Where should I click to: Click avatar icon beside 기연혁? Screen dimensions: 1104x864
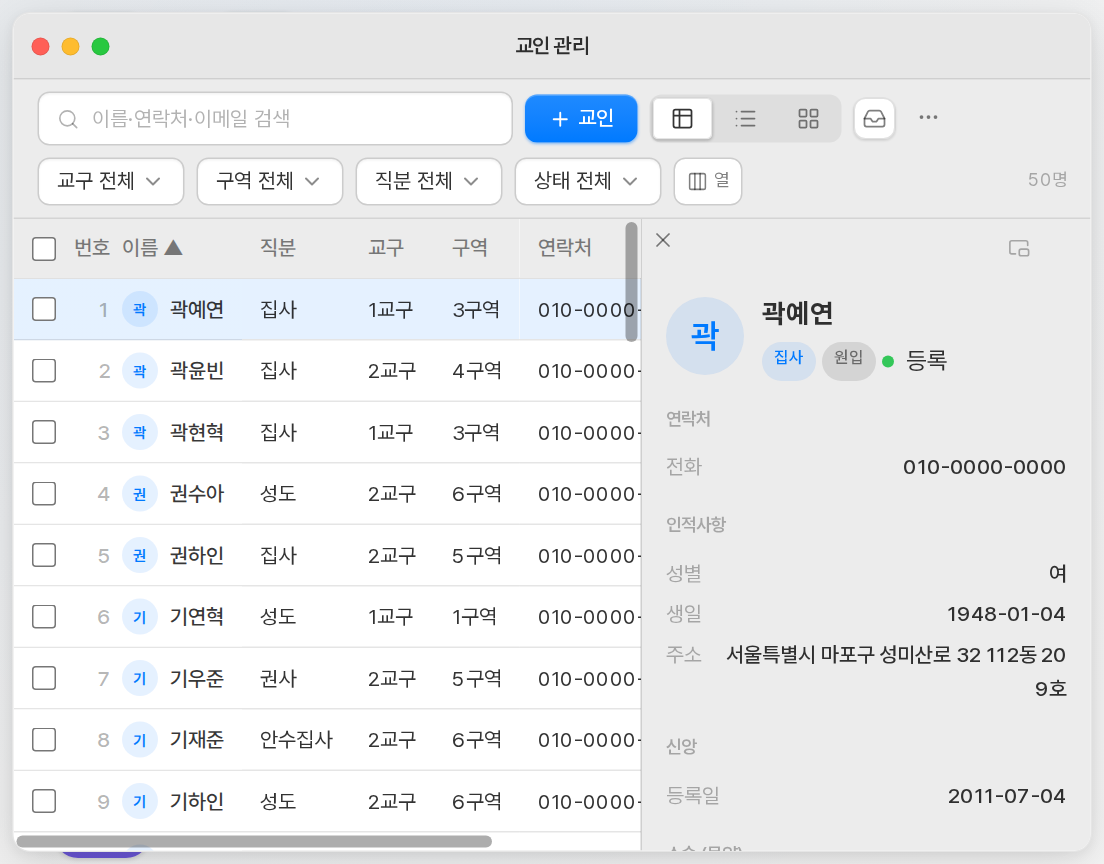[139, 617]
